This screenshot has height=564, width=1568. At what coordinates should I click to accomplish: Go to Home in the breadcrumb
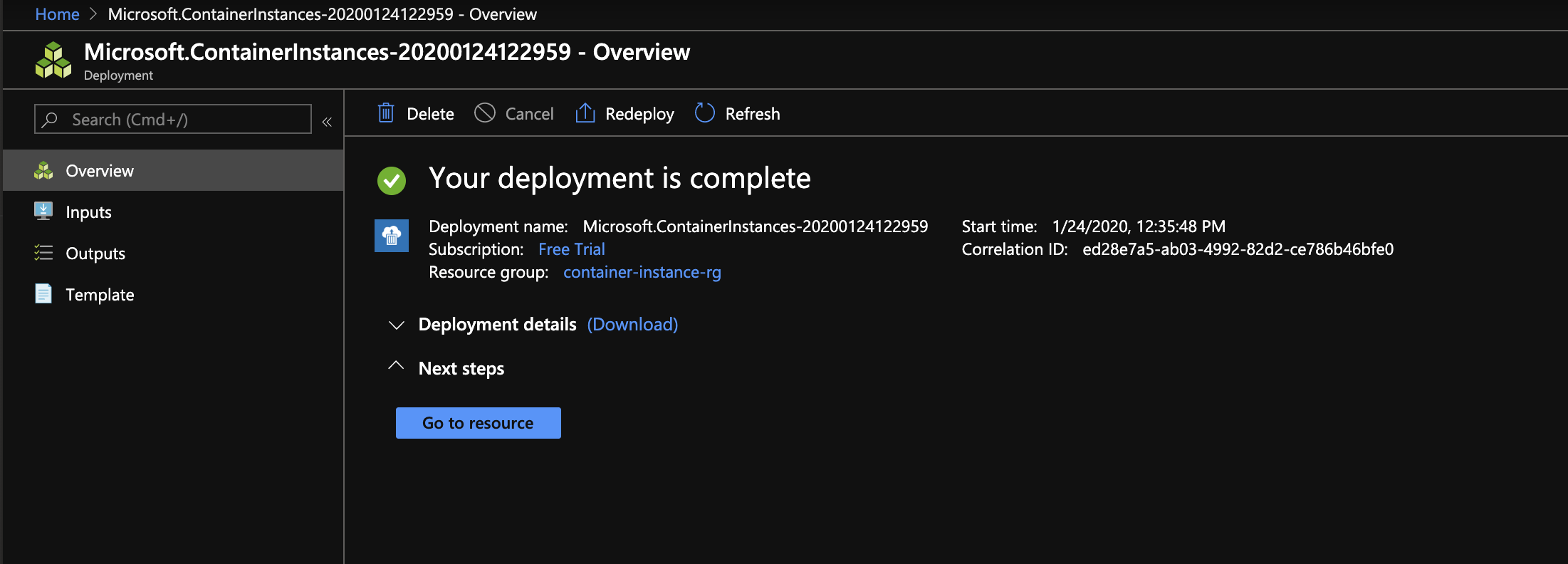click(58, 14)
